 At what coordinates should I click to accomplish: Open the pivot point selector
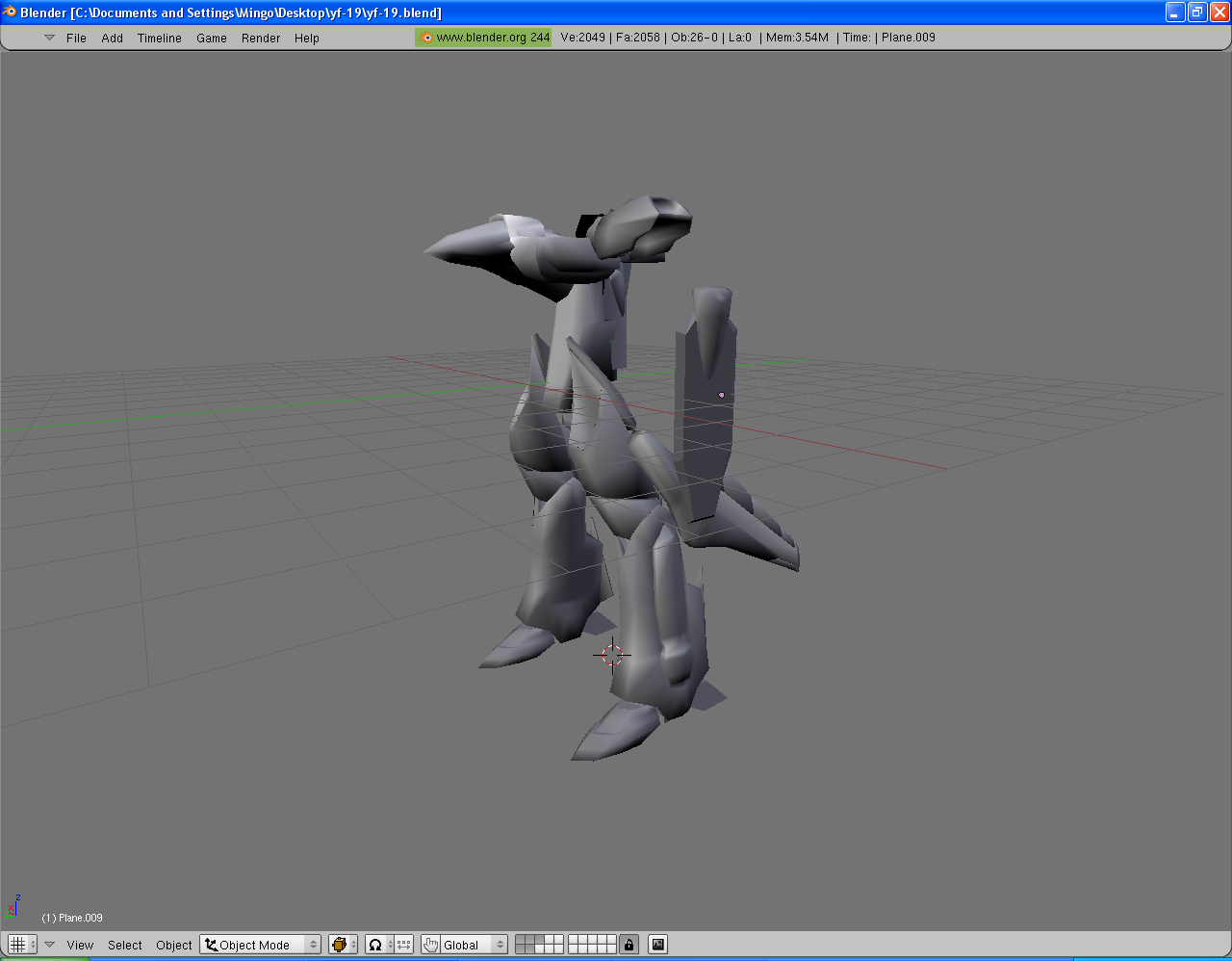point(378,945)
